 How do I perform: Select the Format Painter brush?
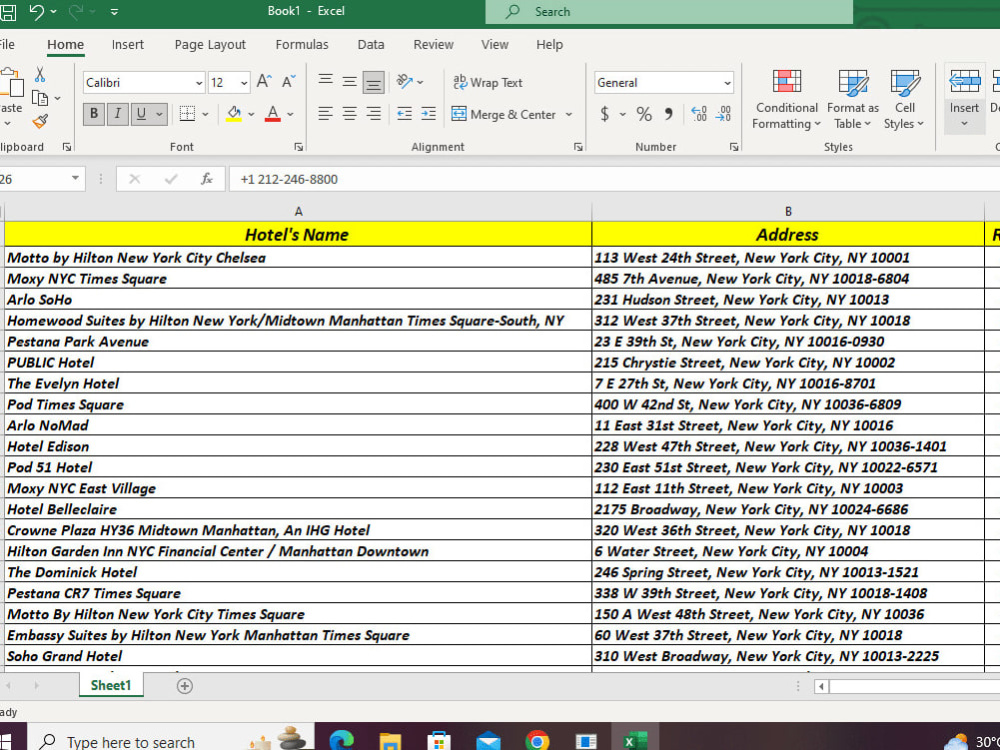pyautogui.click(x=40, y=121)
